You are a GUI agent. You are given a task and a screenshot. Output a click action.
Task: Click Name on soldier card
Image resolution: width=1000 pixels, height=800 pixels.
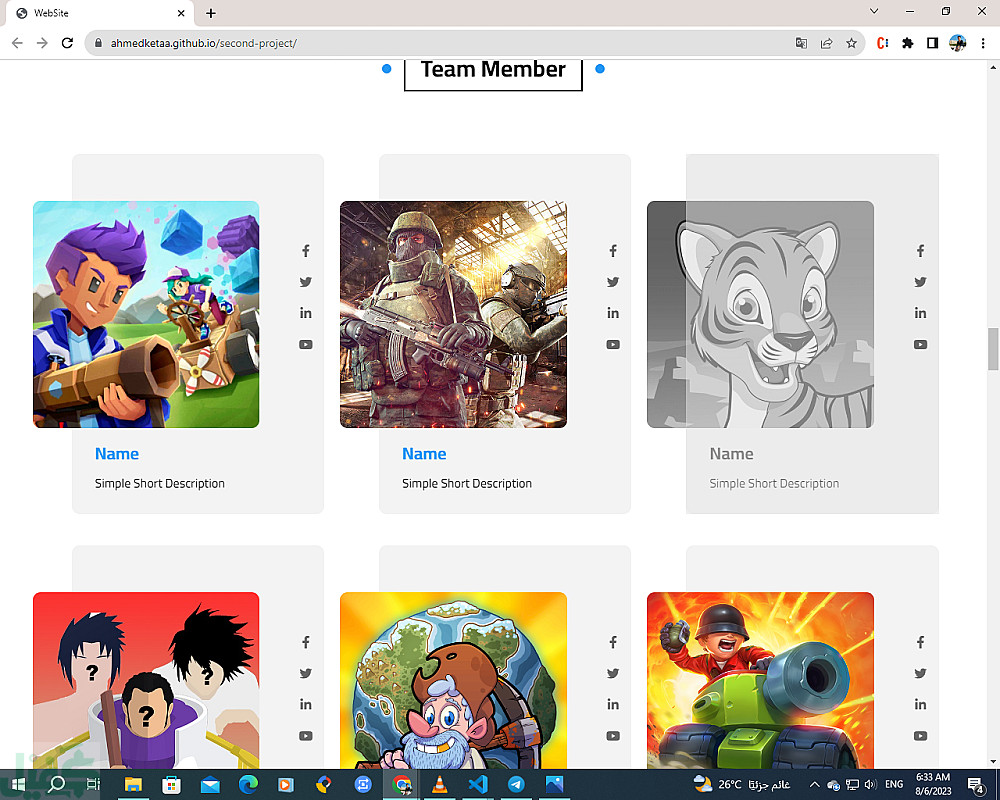pyautogui.click(x=424, y=454)
